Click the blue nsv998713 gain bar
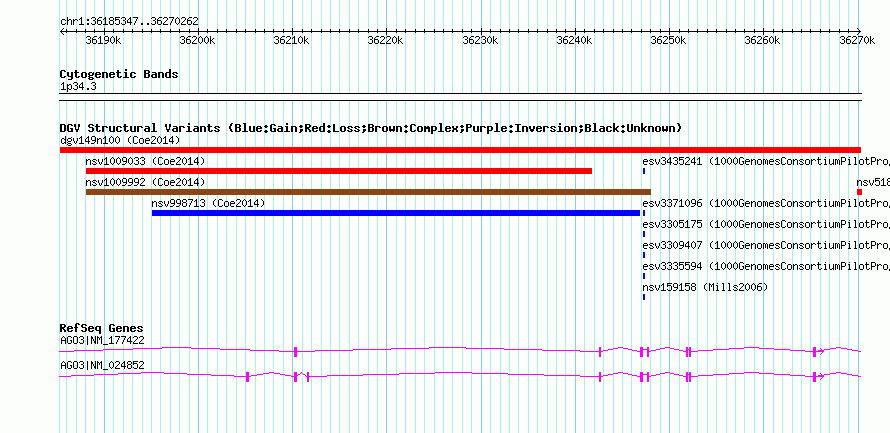This screenshot has height=433, width=890. [x=396, y=213]
